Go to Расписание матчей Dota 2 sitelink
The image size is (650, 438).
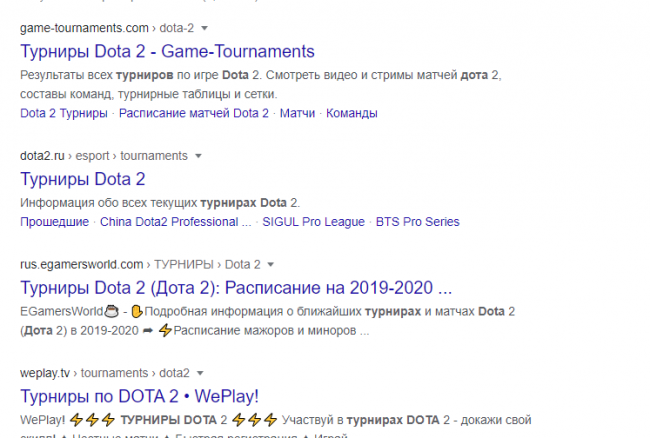click(x=194, y=113)
